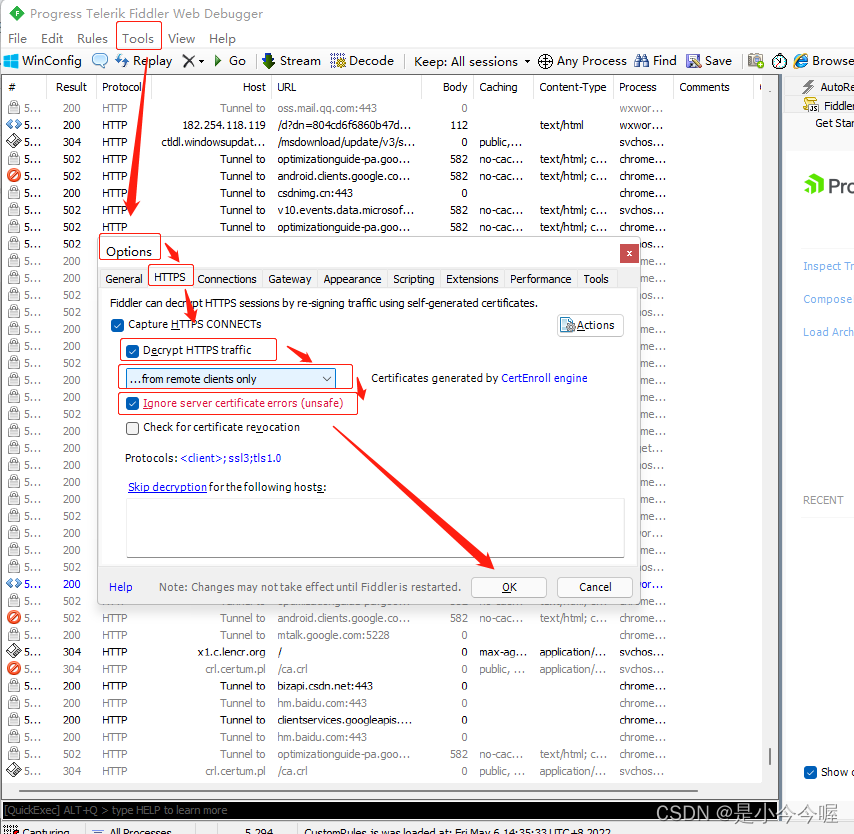Toggle Decrypt HTTPS traffic checkbox
Viewport: 854px width, 834px height.
(132, 351)
